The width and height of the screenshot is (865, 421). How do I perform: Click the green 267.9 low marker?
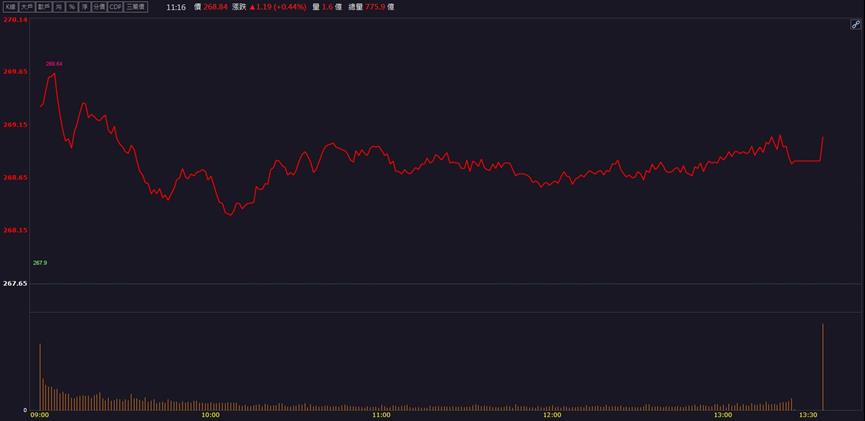pyautogui.click(x=40, y=263)
